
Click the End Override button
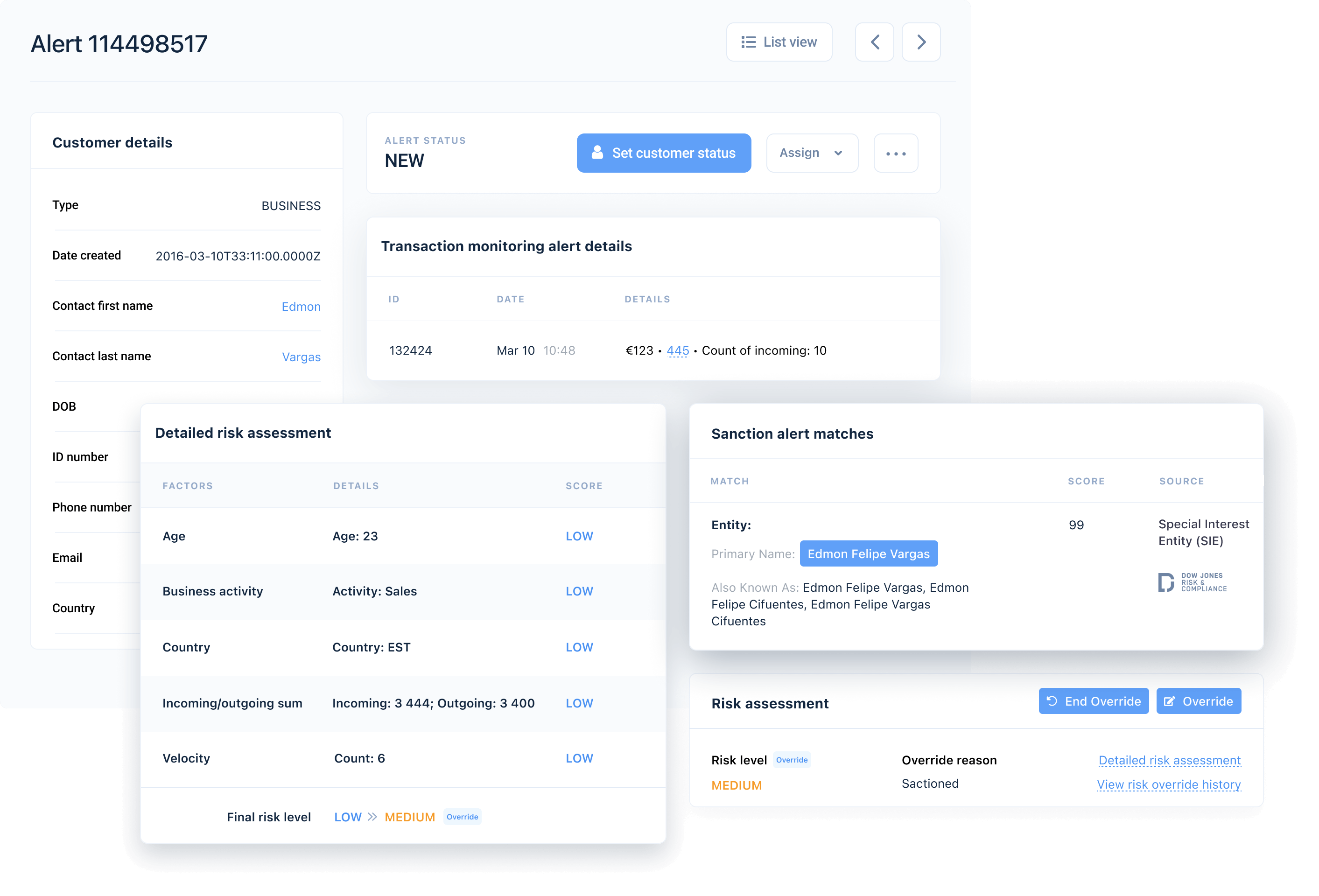(x=1093, y=702)
